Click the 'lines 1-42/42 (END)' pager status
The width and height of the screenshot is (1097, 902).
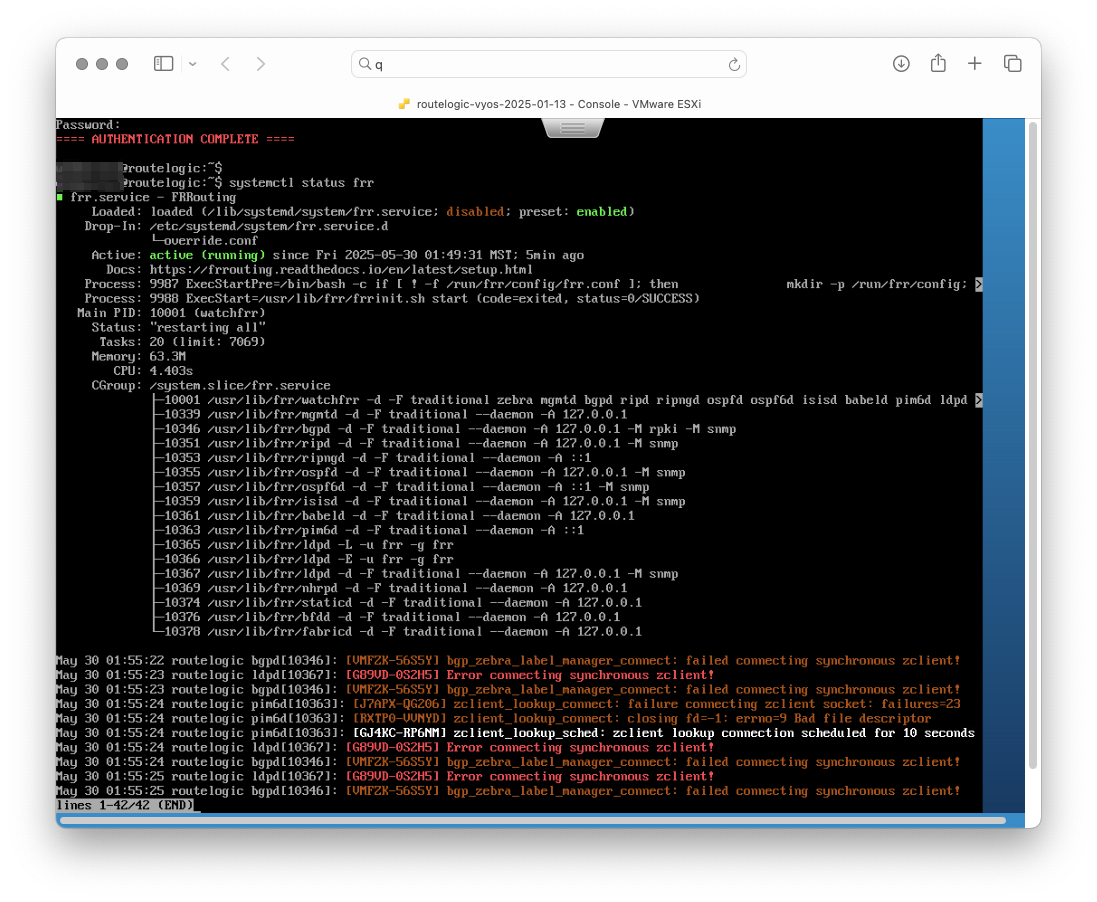coord(125,805)
